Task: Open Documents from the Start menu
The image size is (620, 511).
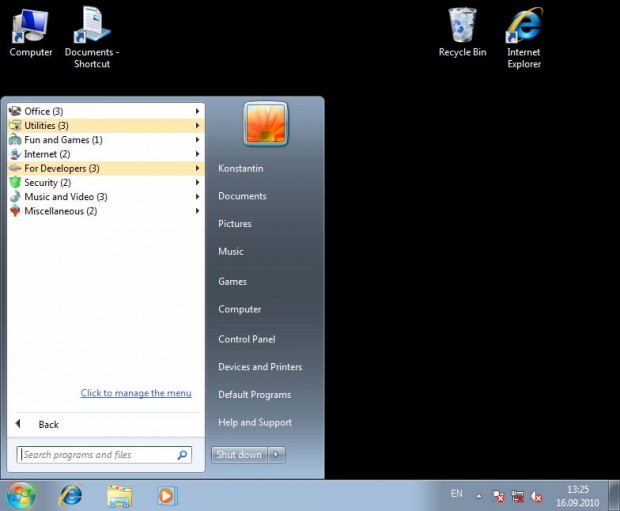Action: (x=242, y=196)
